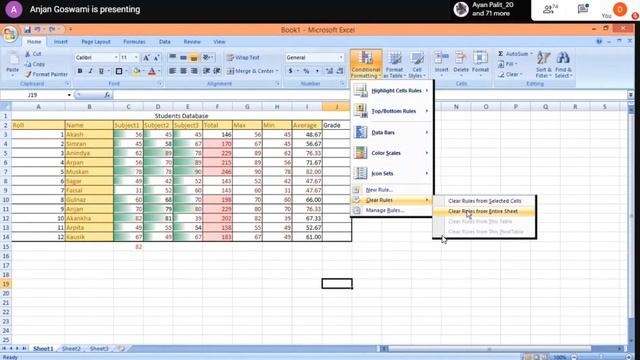
Task: Save workbook from Quick Access Toolbar
Action: 27,29
